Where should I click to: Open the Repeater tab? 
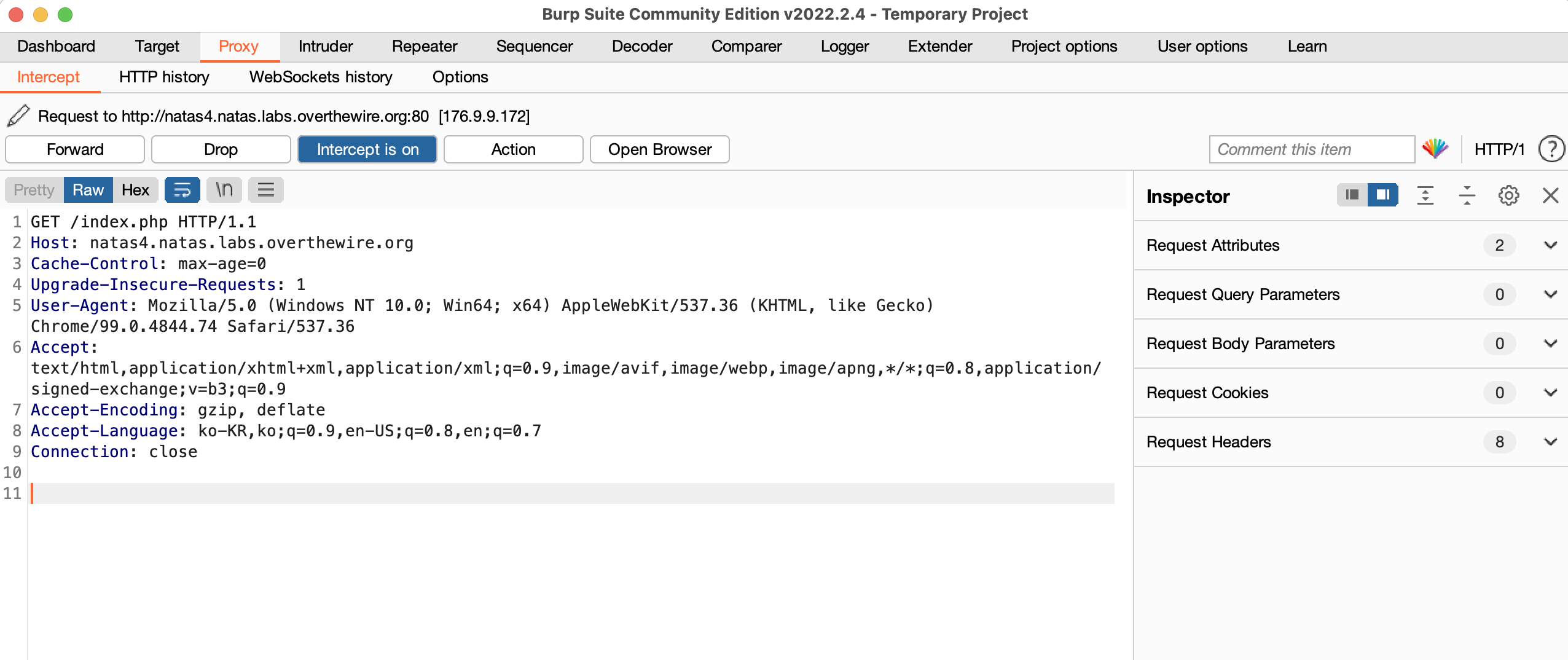(x=425, y=47)
